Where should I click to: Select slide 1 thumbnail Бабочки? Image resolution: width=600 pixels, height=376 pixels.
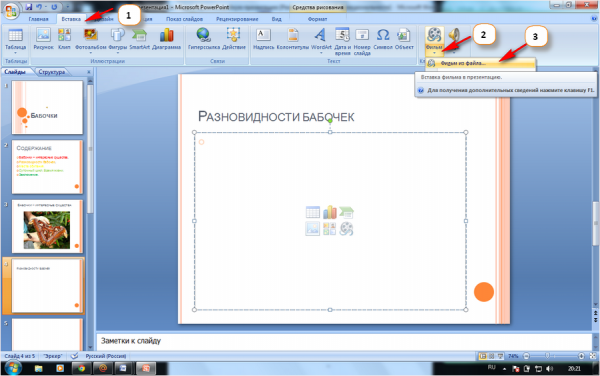pyautogui.click(x=47, y=107)
